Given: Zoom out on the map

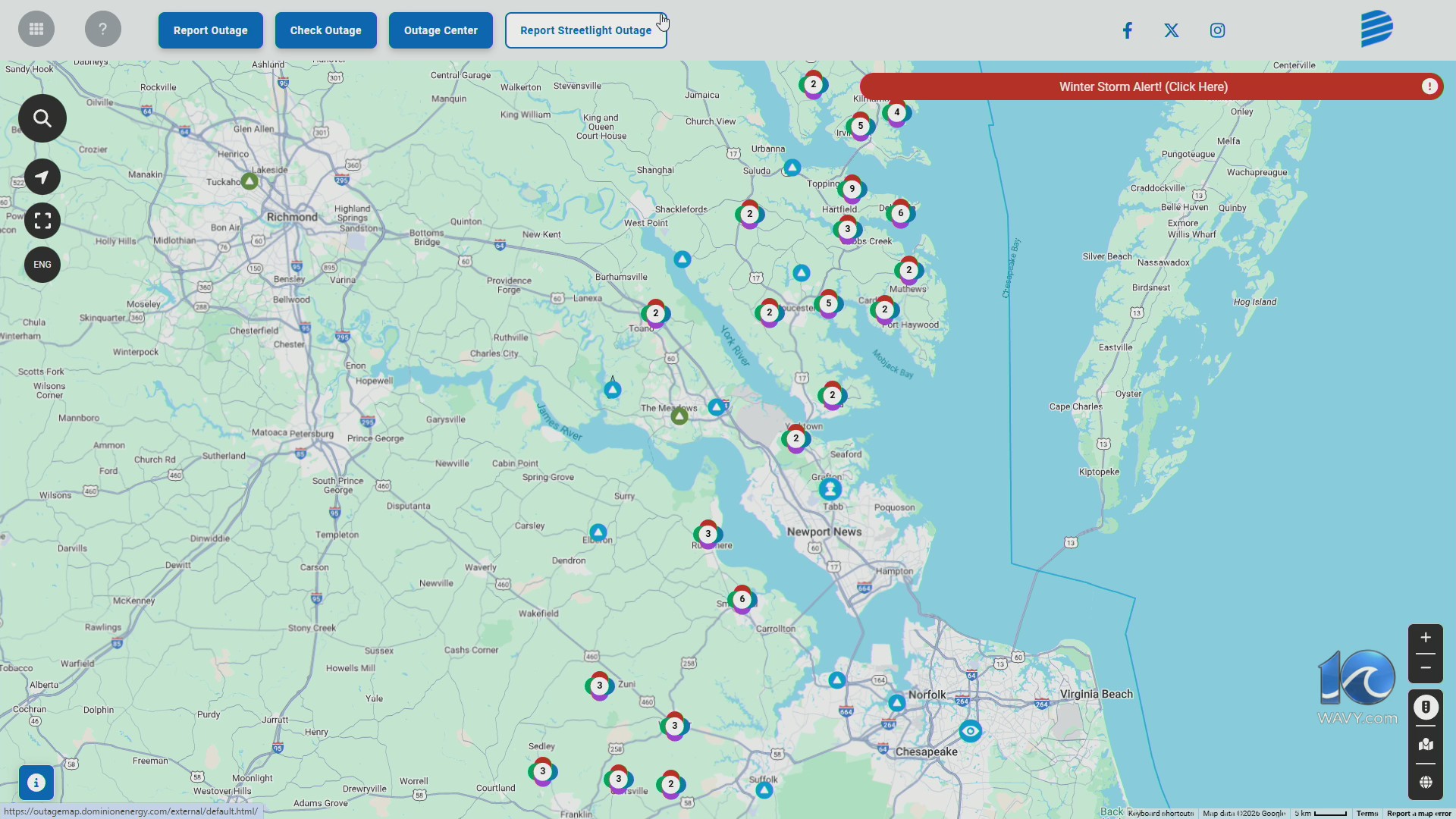Looking at the screenshot, I should coord(1426,668).
